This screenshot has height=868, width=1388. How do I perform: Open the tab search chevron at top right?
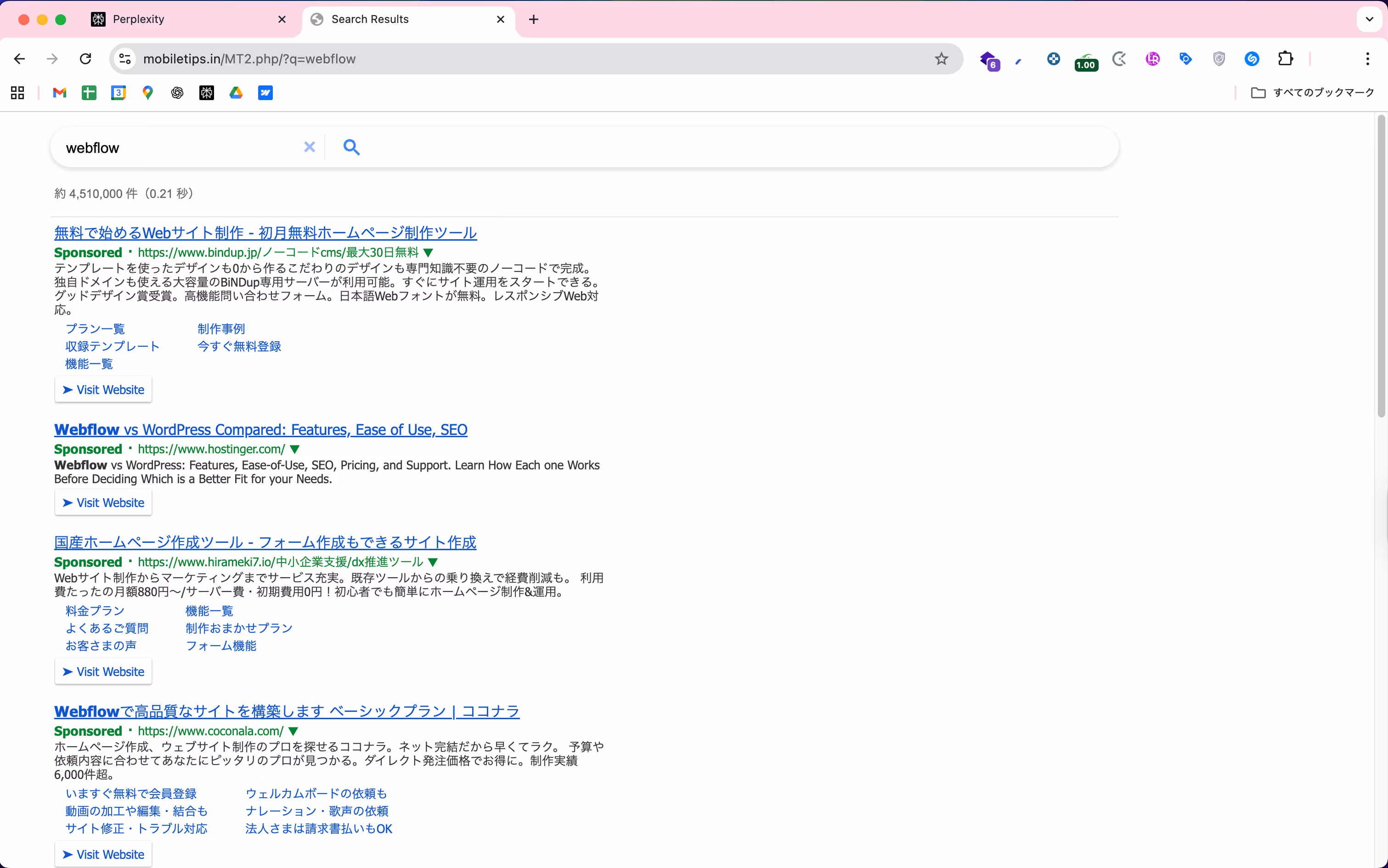point(1370,19)
